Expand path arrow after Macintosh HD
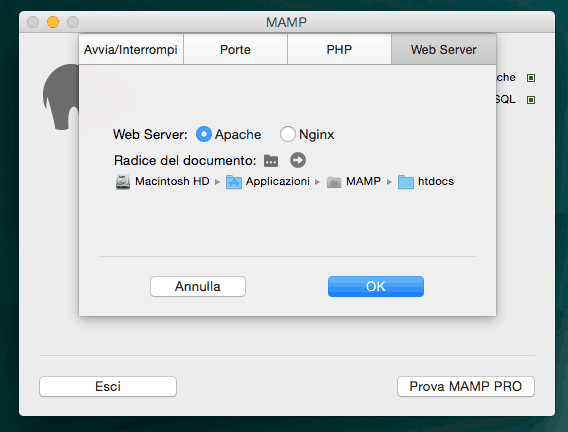The height and width of the screenshot is (432, 568). click(x=217, y=182)
